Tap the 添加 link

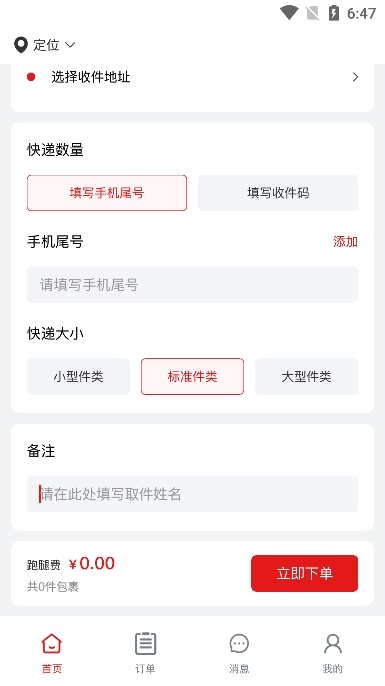345,242
